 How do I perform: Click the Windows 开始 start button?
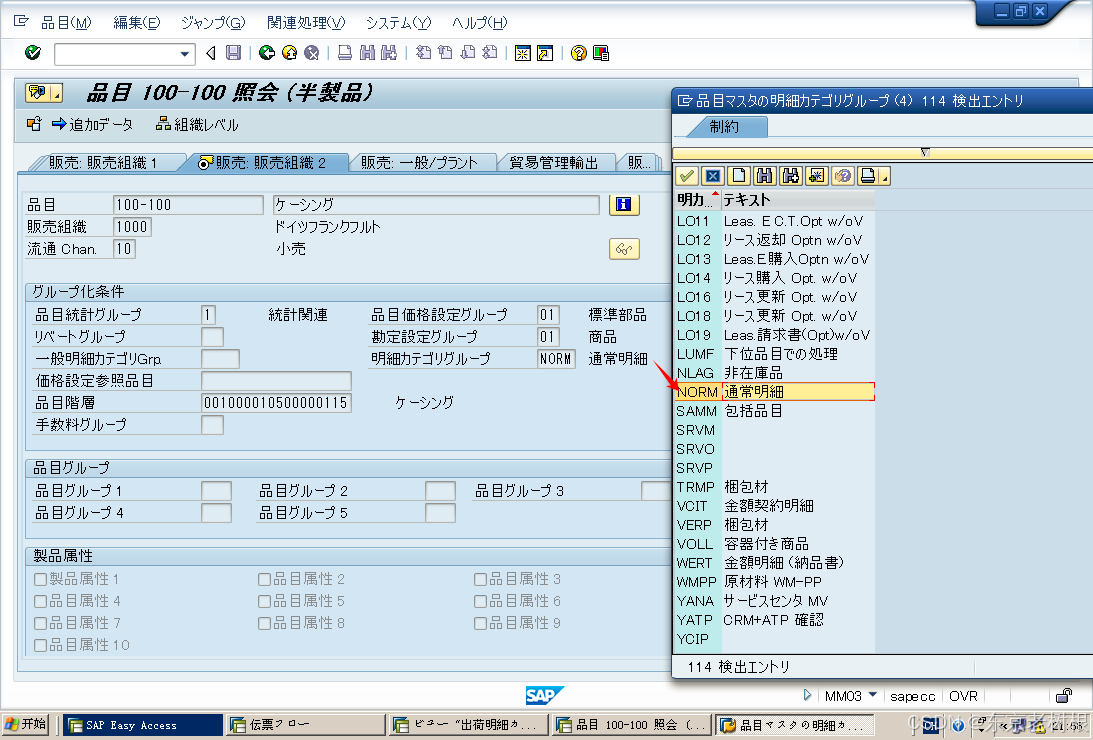tap(25, 725)
